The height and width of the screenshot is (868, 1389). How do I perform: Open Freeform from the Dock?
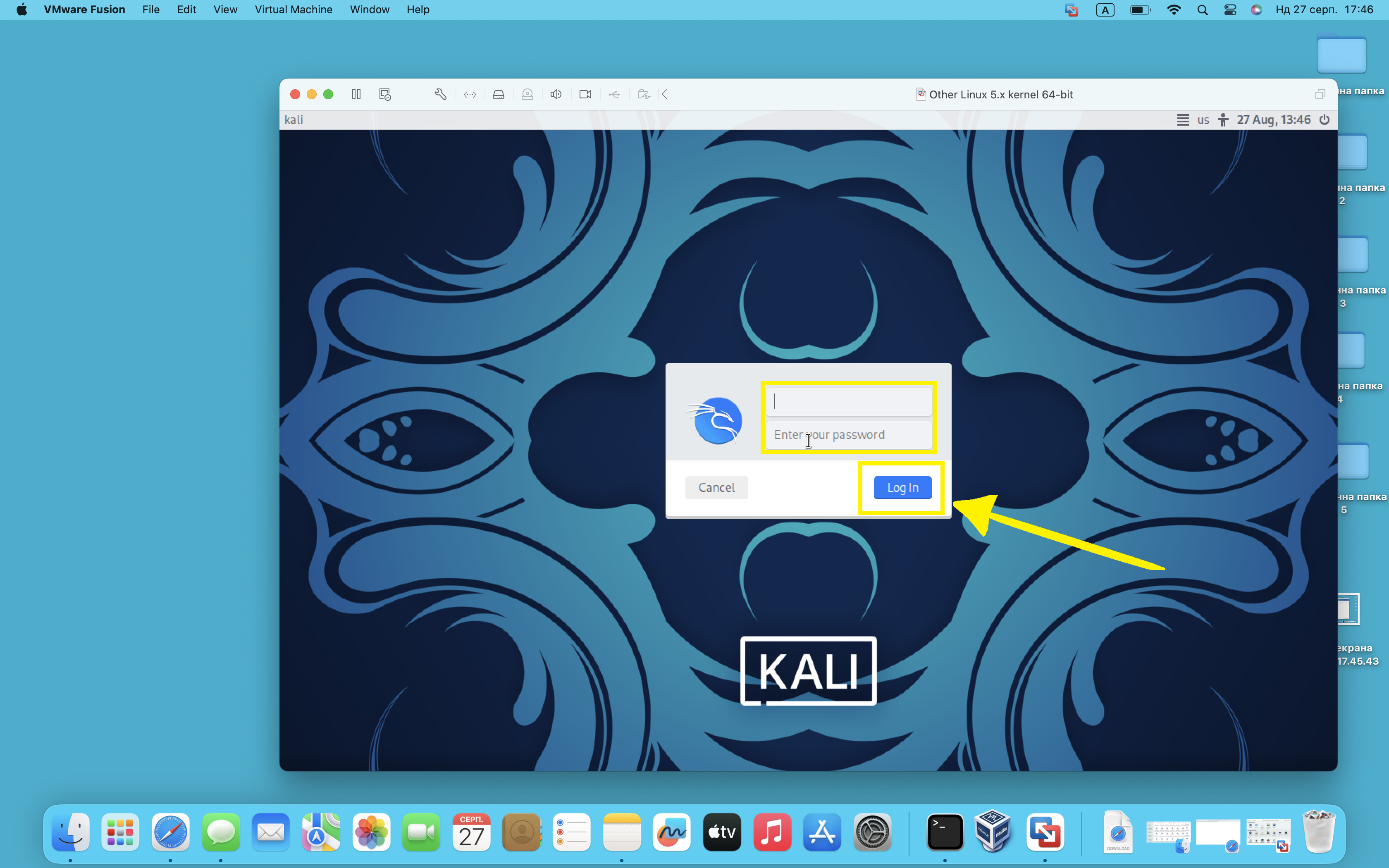click(x=672, y=832)
